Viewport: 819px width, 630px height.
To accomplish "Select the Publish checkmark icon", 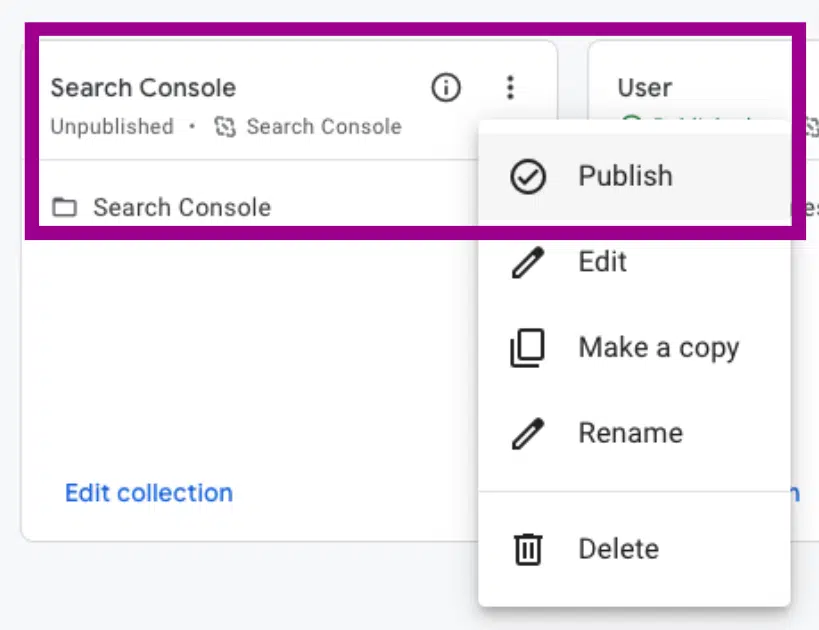I will tap(527, 176).
